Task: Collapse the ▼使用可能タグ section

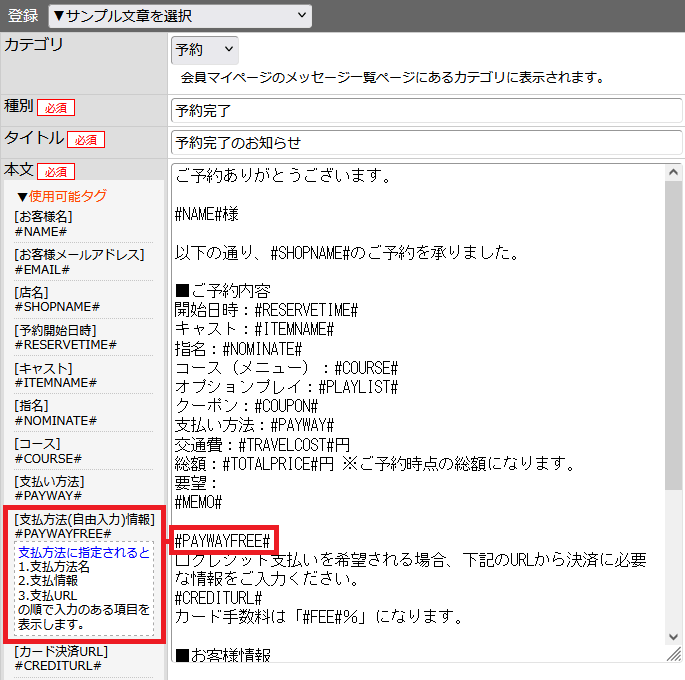Action: click(x=62, y=196)
